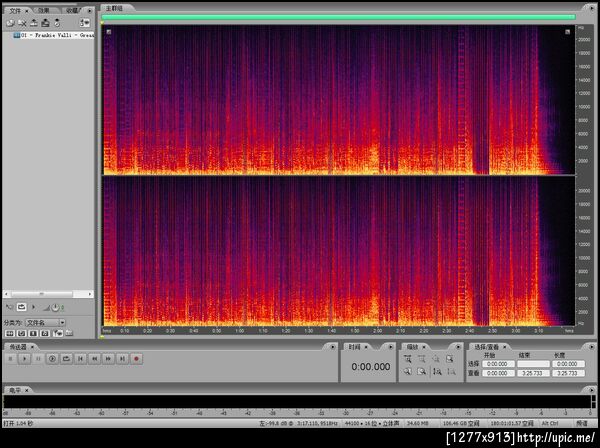Click the 2:00 mark on the time ruler
Viewport: 600px width, 448px height.
[377, 331]
